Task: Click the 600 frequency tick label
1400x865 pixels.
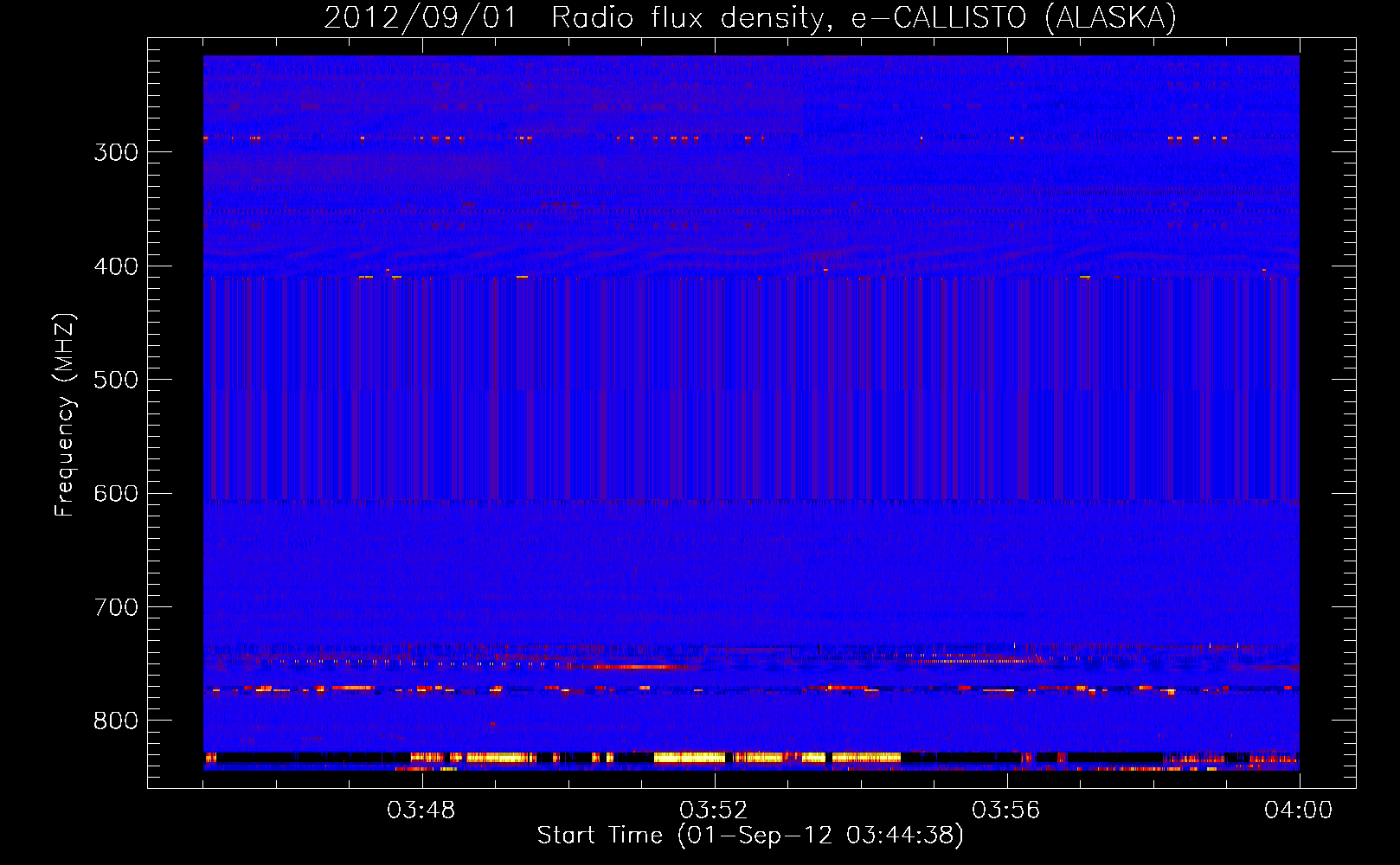Action: [x=116, y=494]
